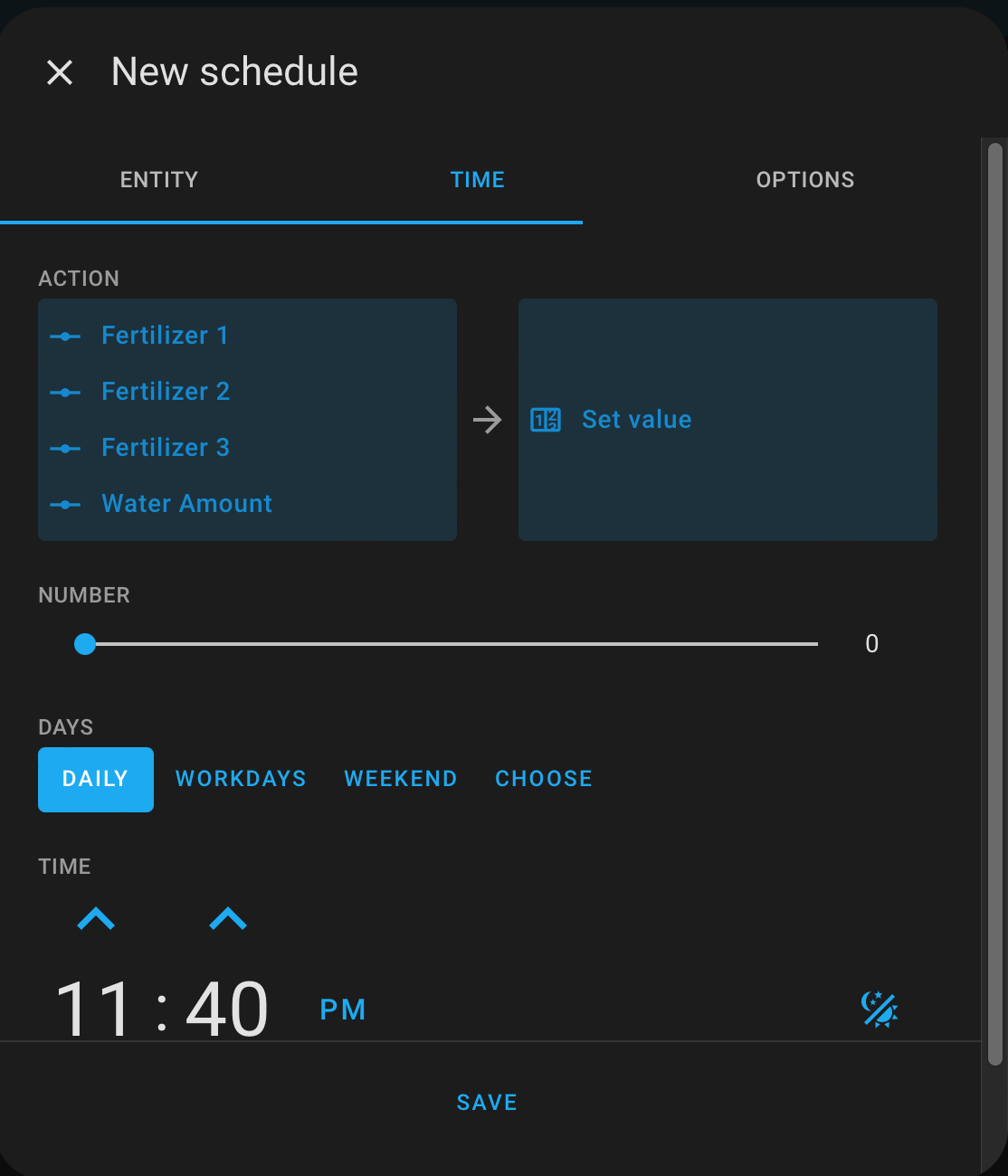Select the Fertilizer 3 action

[166, 448]
